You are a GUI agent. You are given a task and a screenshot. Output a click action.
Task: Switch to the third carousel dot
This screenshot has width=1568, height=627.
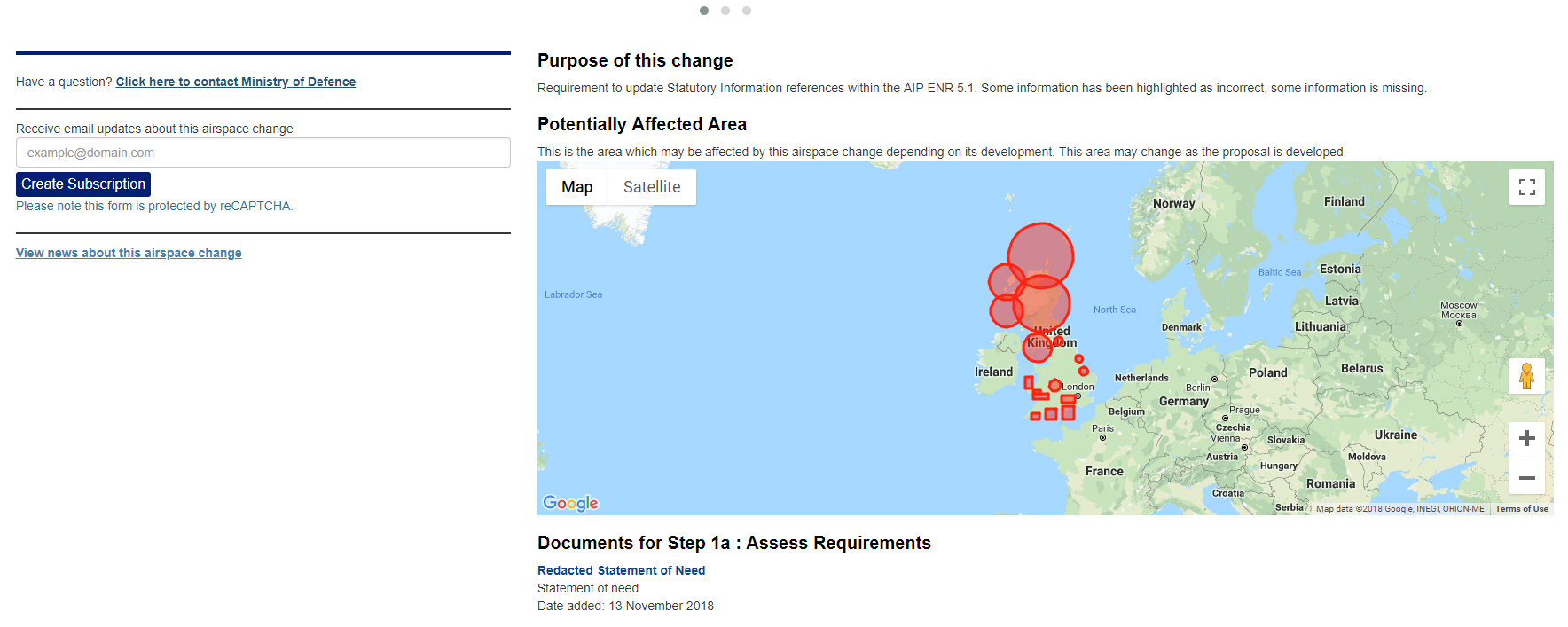click(746, 10)
